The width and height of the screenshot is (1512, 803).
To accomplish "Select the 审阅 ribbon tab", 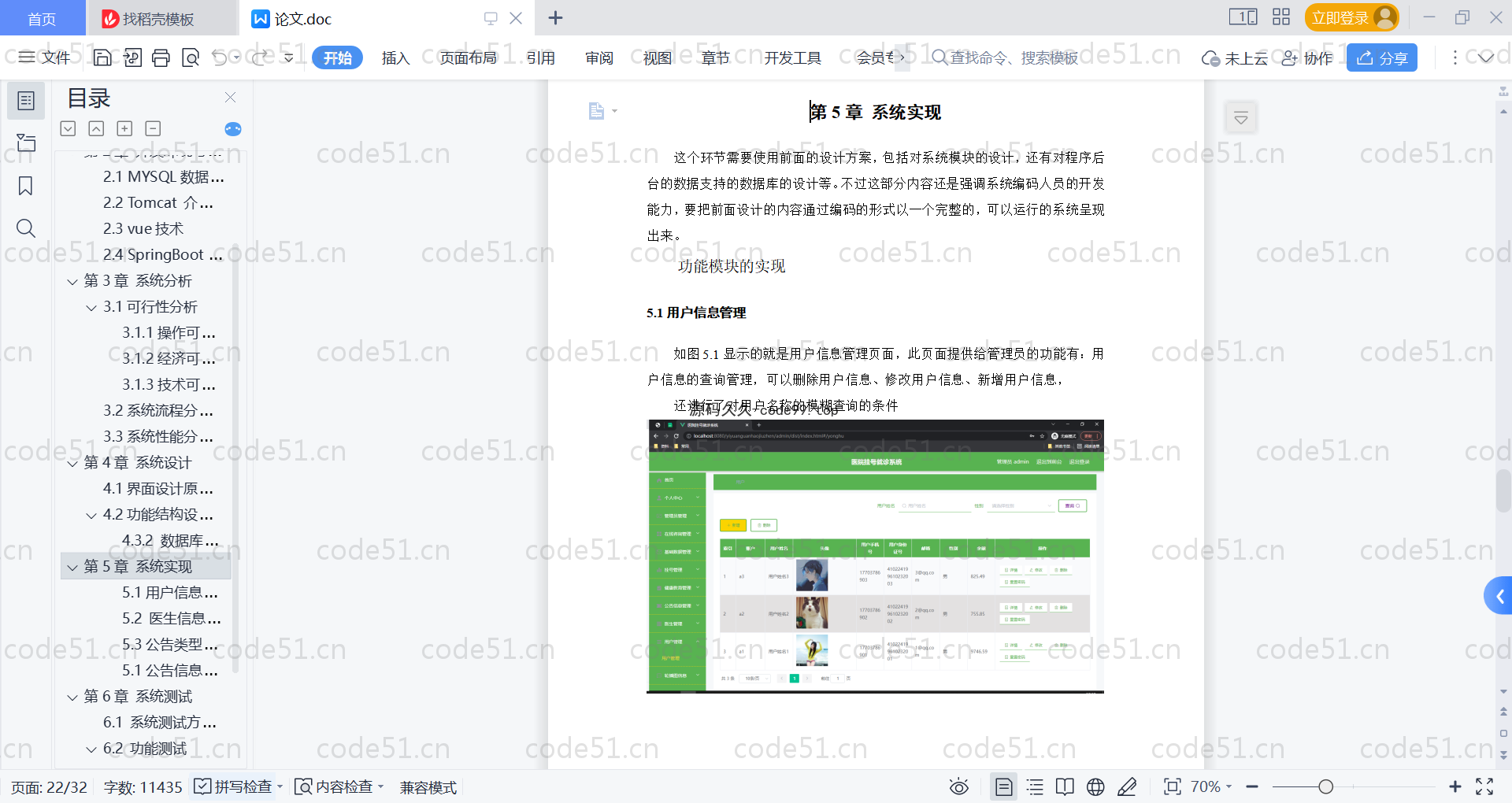I will click(599, 57).
